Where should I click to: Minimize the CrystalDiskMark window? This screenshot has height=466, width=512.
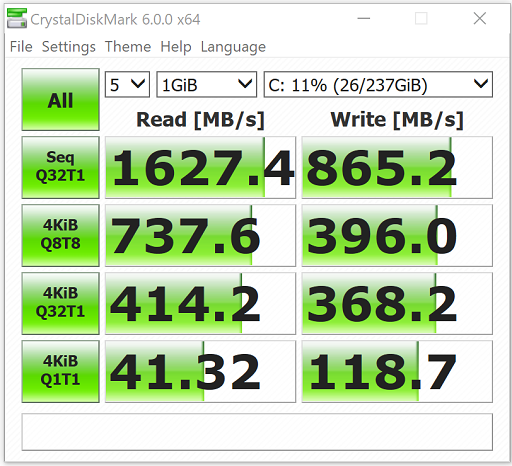tap(364, 19)
